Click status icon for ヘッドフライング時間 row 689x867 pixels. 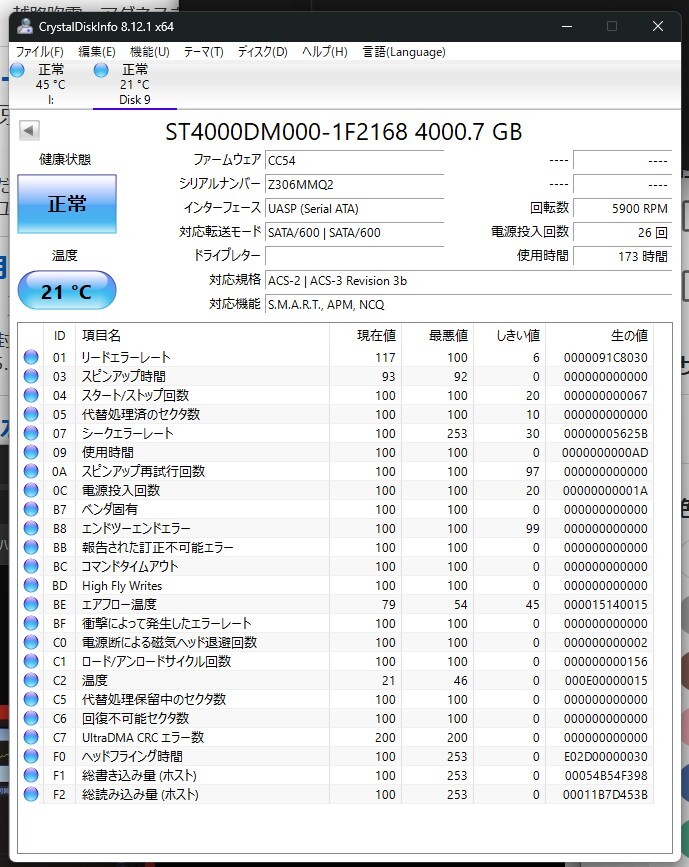pyautogui.click(x=31, y=756)
